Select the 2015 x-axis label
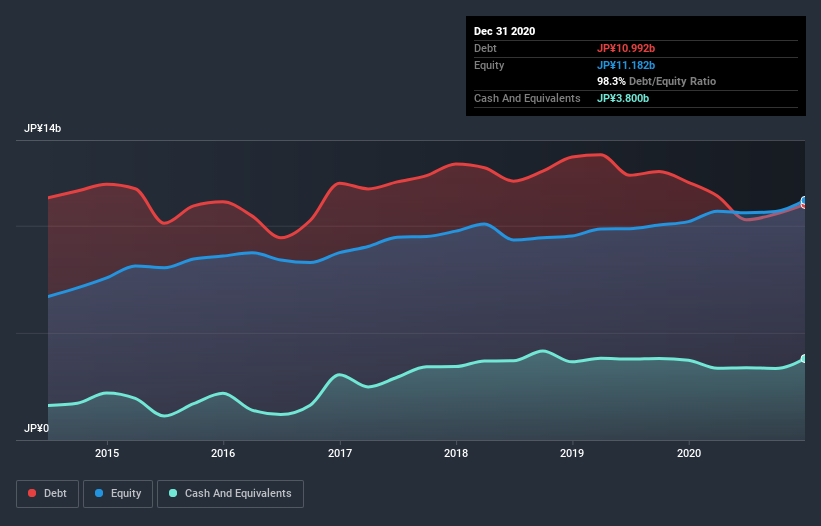 click(107, 453)
